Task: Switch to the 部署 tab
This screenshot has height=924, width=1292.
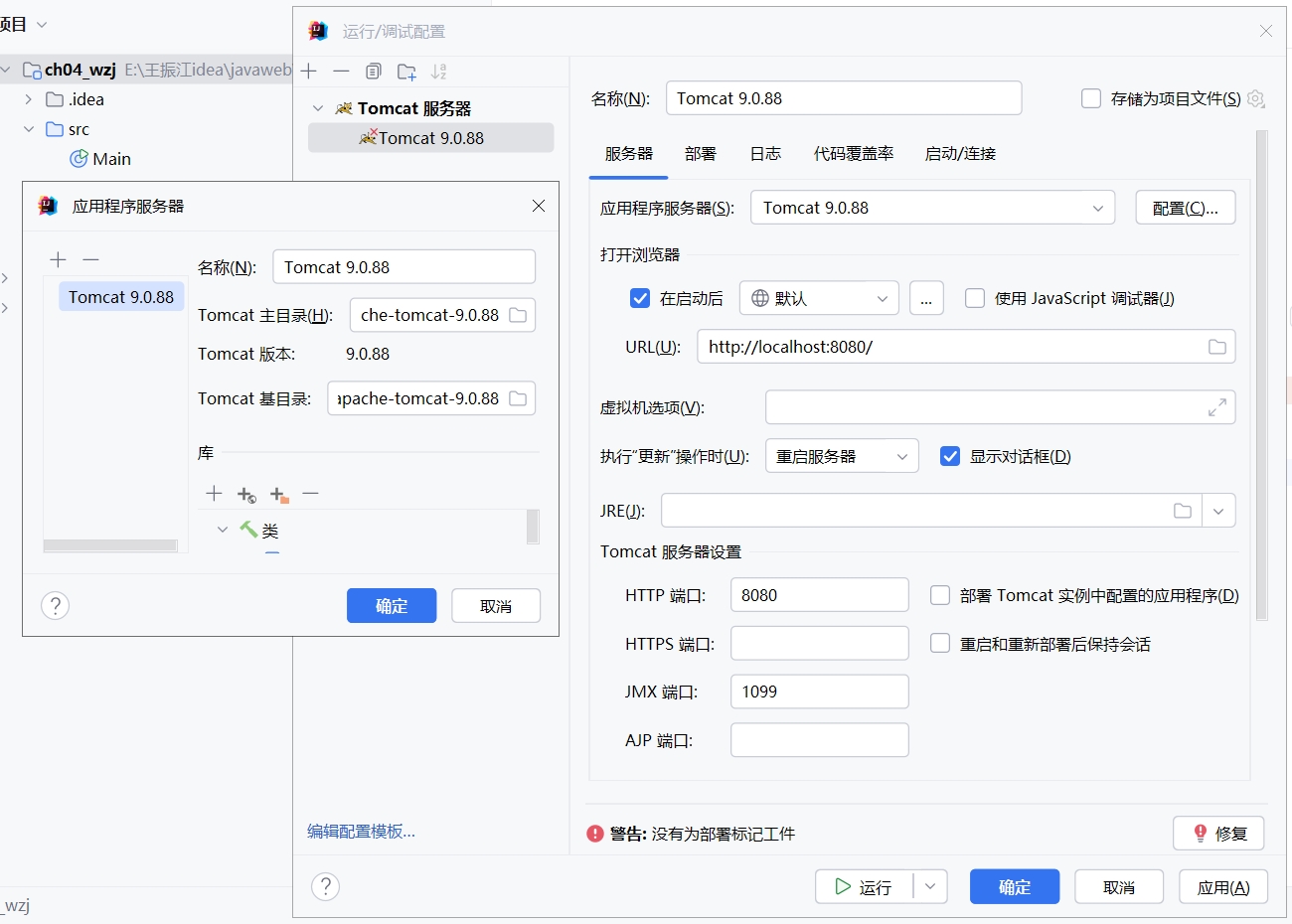Action: pos(700,154)
